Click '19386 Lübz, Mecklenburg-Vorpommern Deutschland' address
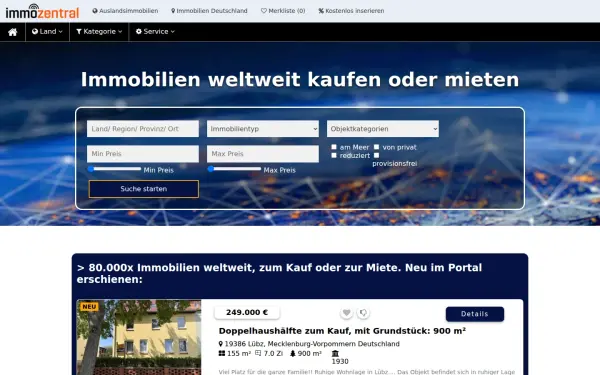This screenshot has height=375, width=600. pyautogui.click(x=312, y=344)
